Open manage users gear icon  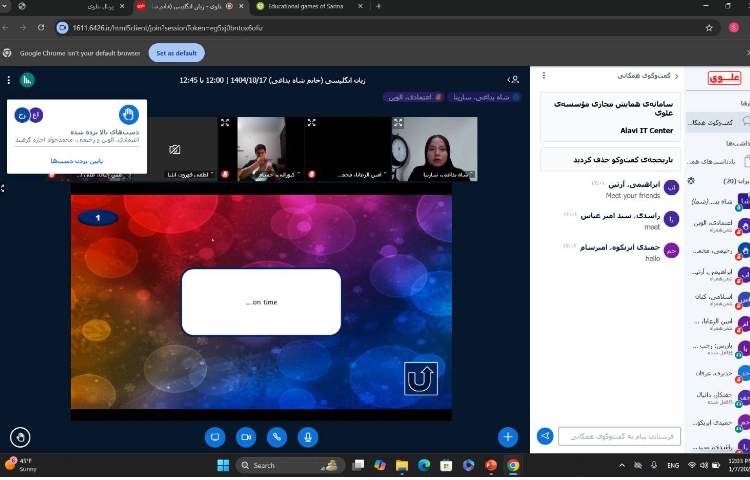point(690,180)
